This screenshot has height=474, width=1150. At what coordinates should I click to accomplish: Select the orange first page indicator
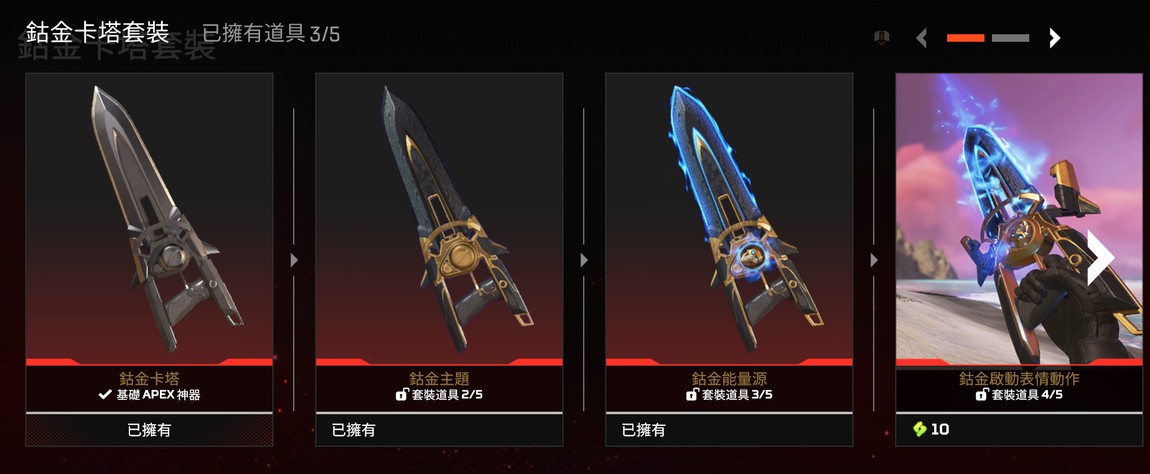tap(965, 38)
